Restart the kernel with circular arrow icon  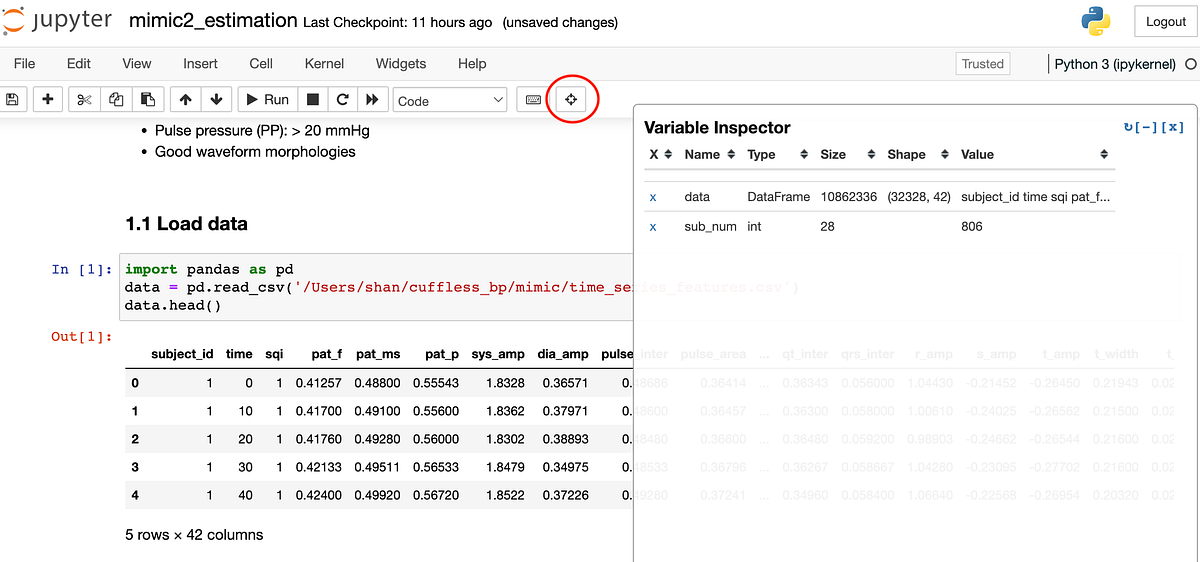(x=342, y=100)
